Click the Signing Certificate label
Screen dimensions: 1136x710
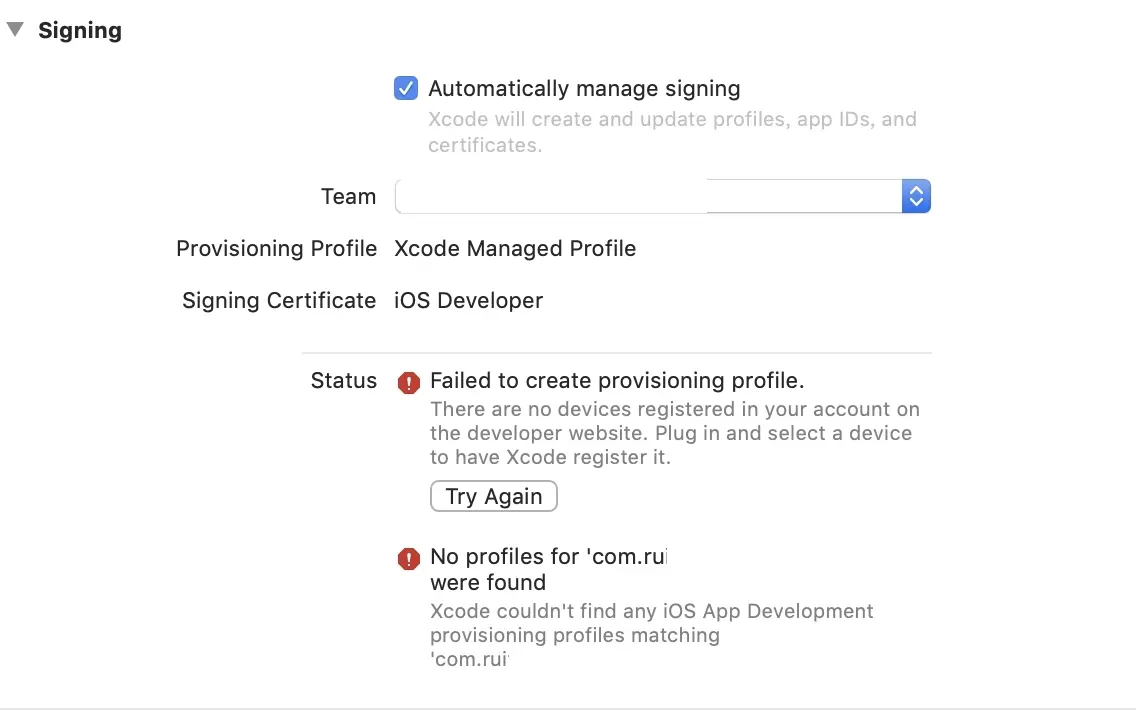279,301
